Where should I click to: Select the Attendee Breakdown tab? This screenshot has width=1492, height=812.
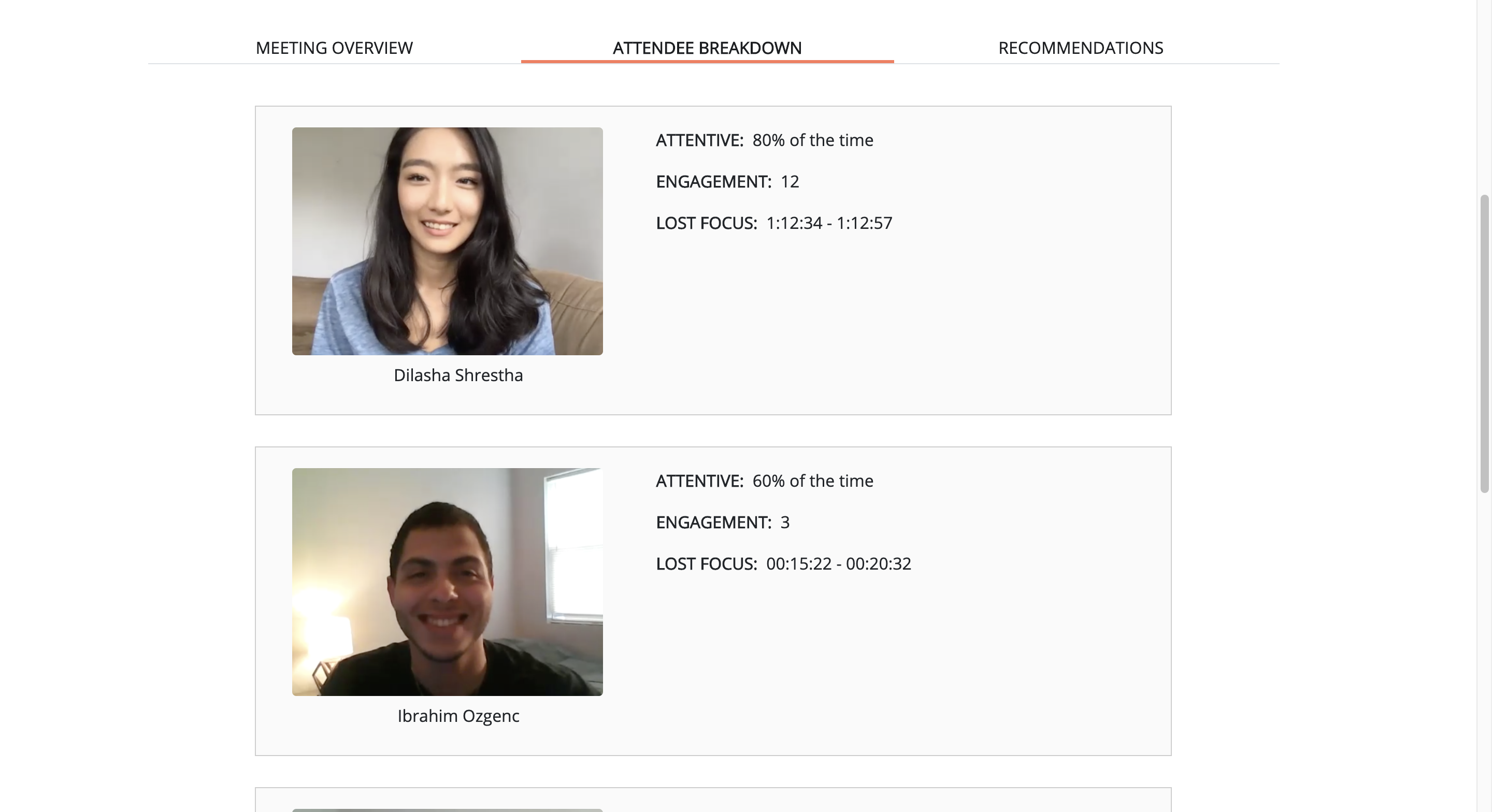pyautogui.click(x=707, y=48)
